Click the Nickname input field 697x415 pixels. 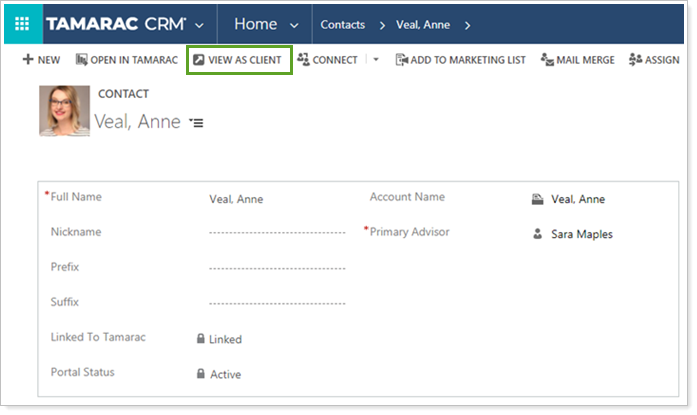tap(277, 233)
